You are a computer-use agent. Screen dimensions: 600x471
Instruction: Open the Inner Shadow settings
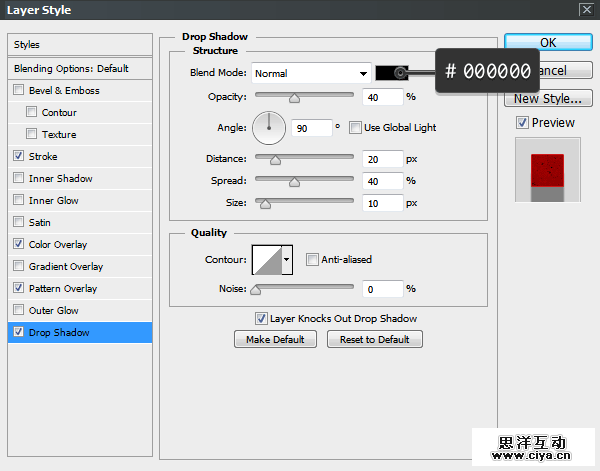point(60,179)
